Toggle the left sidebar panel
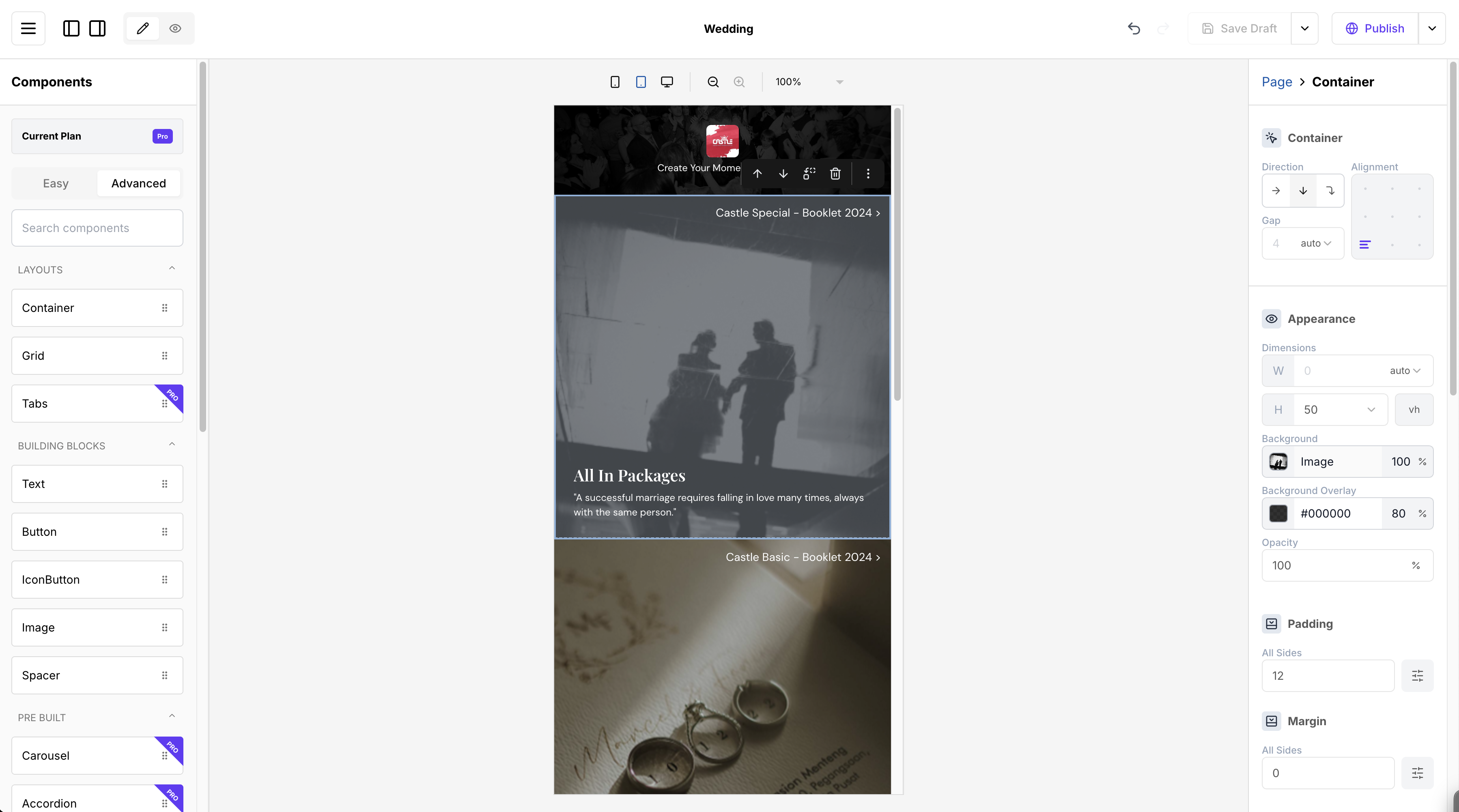 tap(71, 28)
